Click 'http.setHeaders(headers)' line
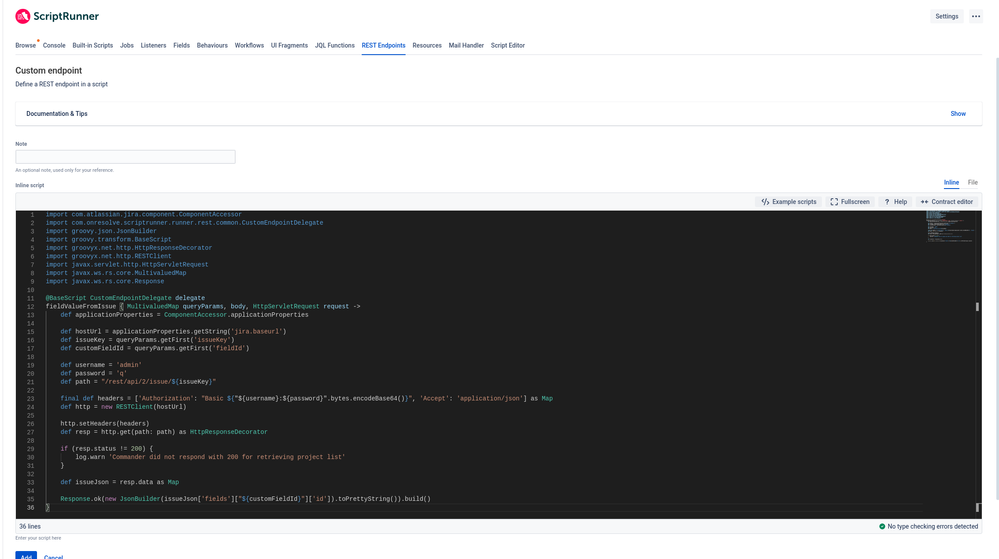Viewport: 999px width, 559px height. [x=104, y=423]
